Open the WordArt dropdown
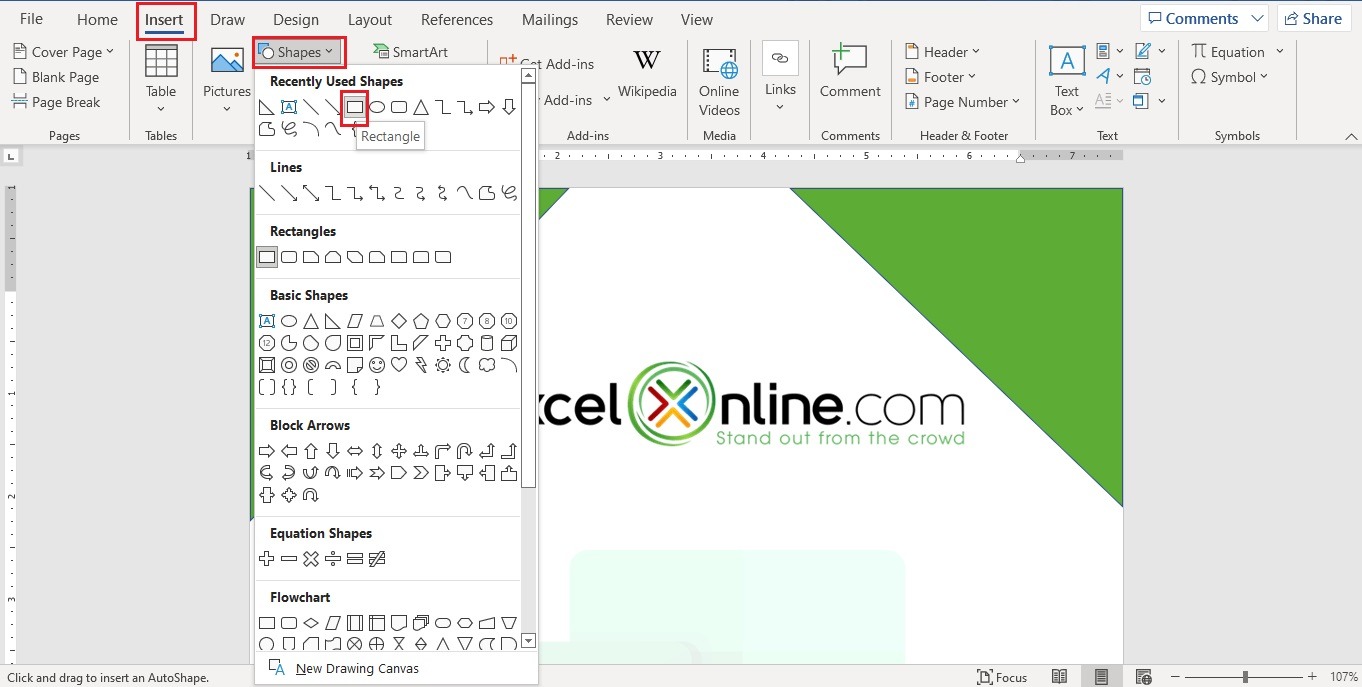The image size is (1362, 687). point(1109,76)
